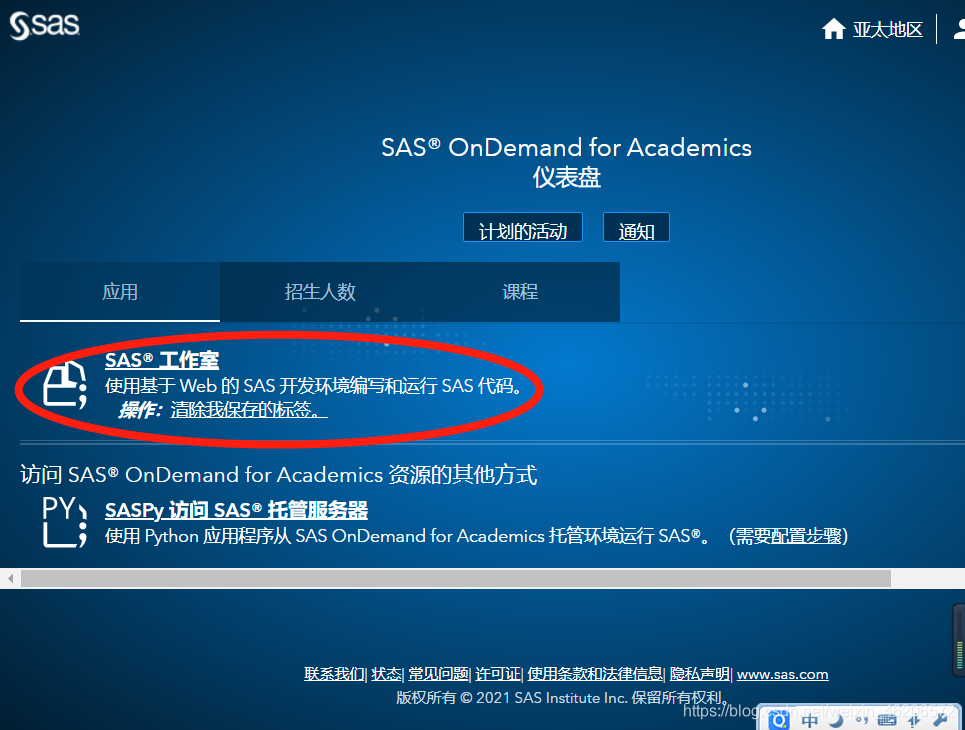Open IME settings wrench icon
965x730 pixels.
coord(940,720)
